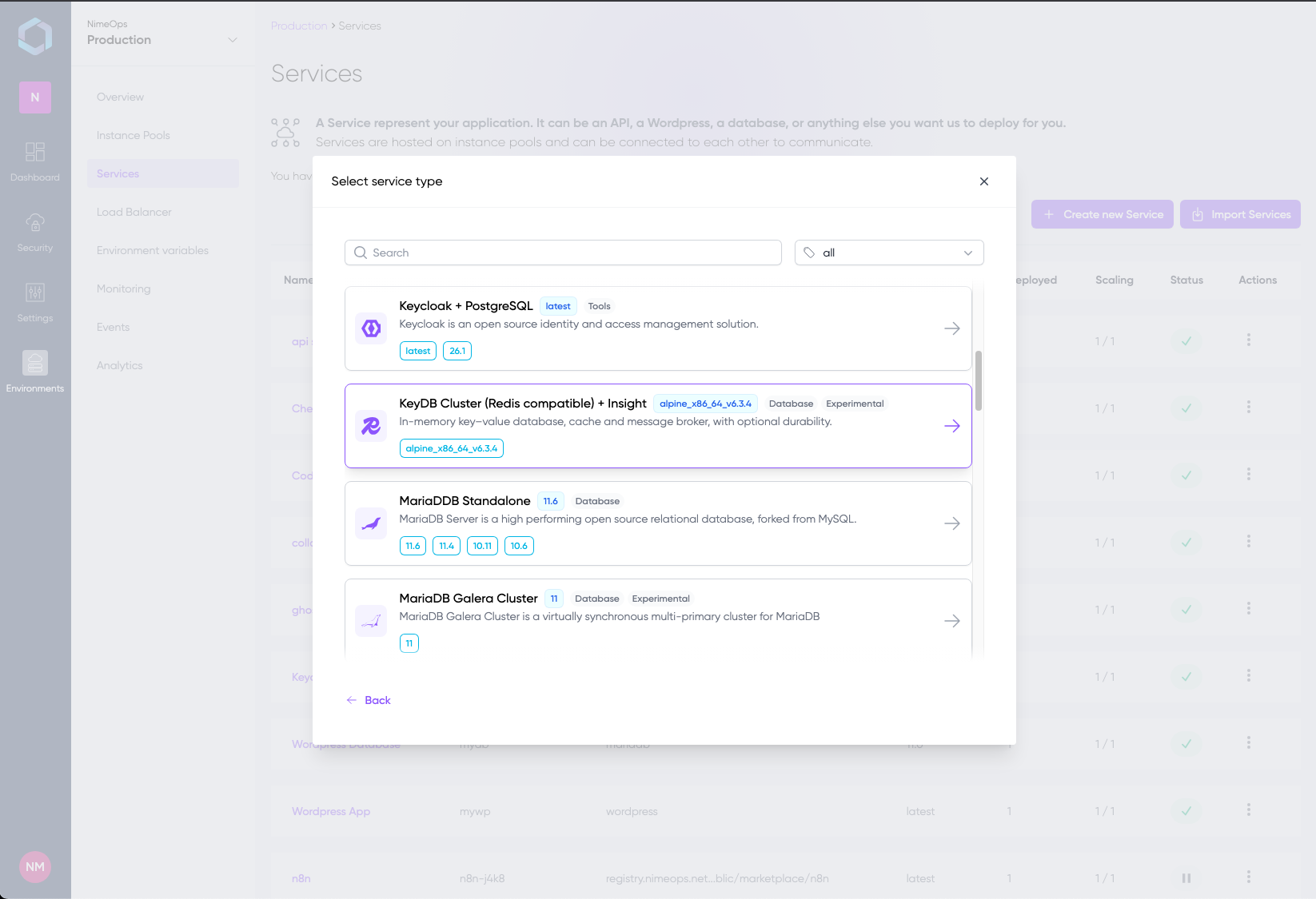Click the tag icon in filter dropdown
Screen dimensions: 1316x899
[x=809, y=253]
